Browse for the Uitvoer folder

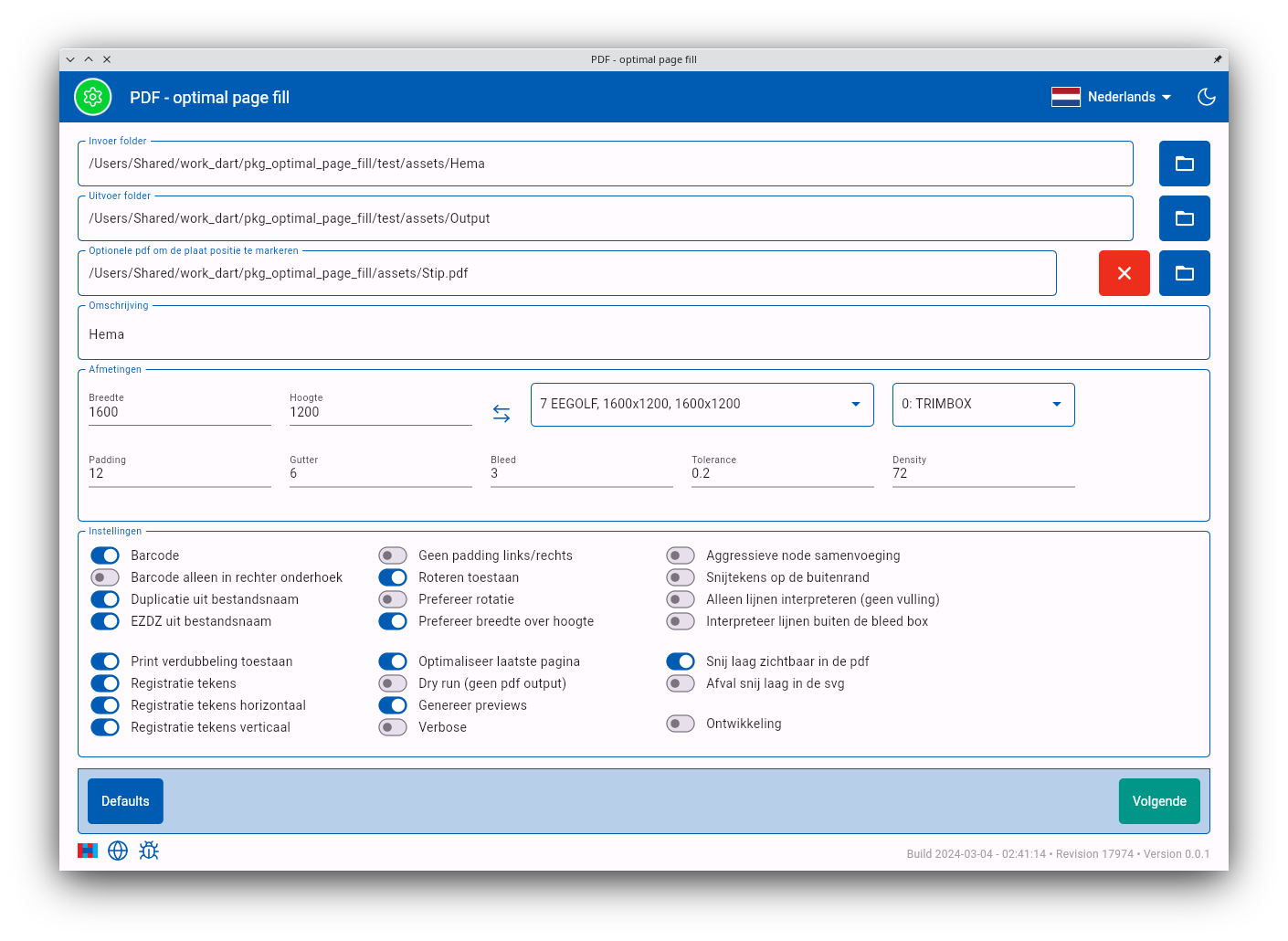[1184, 218]
